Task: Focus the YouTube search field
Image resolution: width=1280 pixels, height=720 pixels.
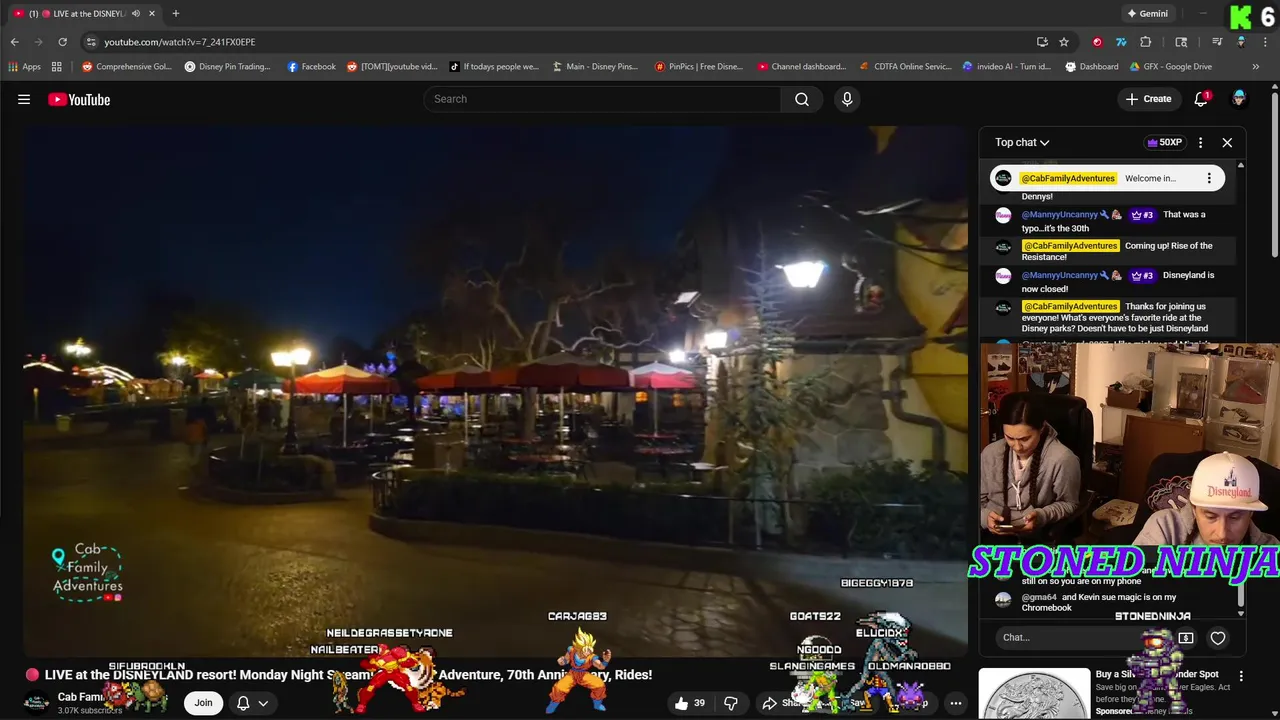Action: (x=602, y=99)
